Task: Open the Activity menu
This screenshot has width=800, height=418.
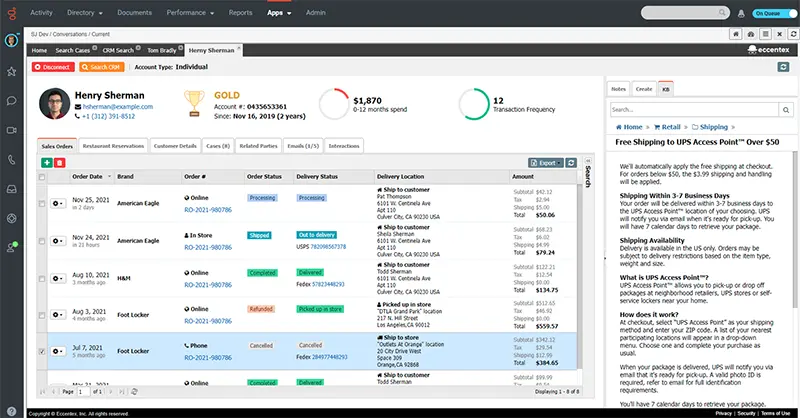Action: pos(41,13)
